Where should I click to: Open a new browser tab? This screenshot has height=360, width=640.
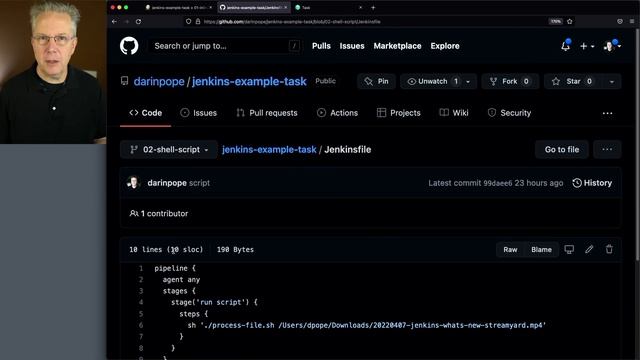373,7
